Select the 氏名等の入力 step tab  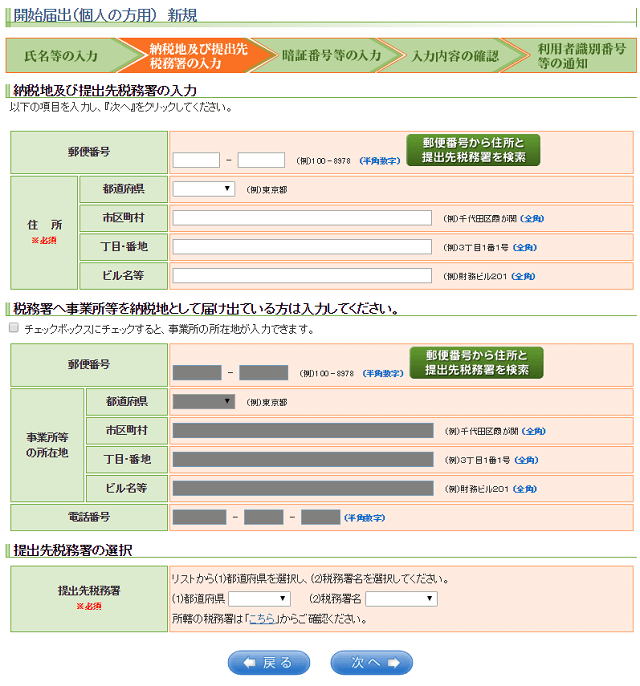(x=61, y=56)
